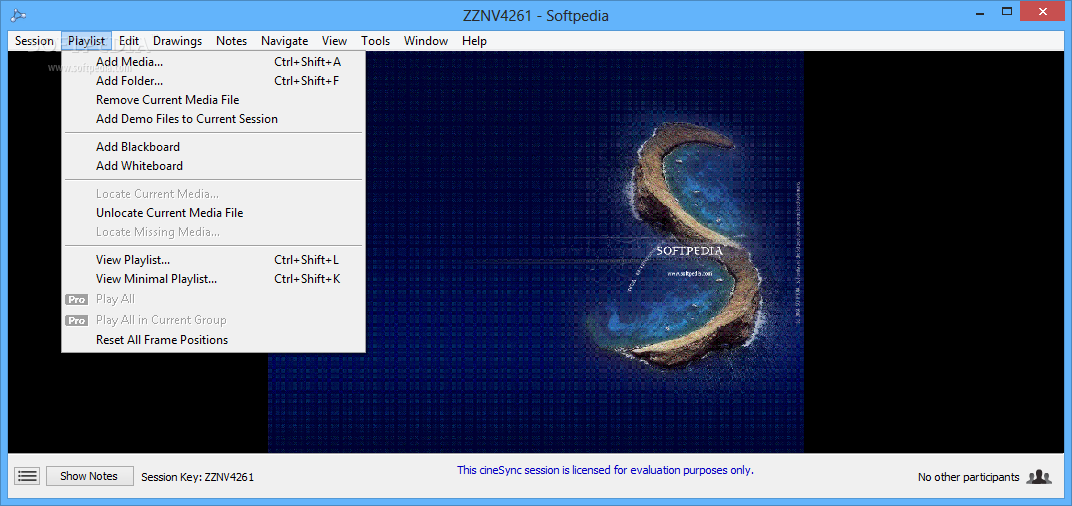Open the Navigate menu
The height and width of the screenshot is (506, 1072).
(284, 41)
